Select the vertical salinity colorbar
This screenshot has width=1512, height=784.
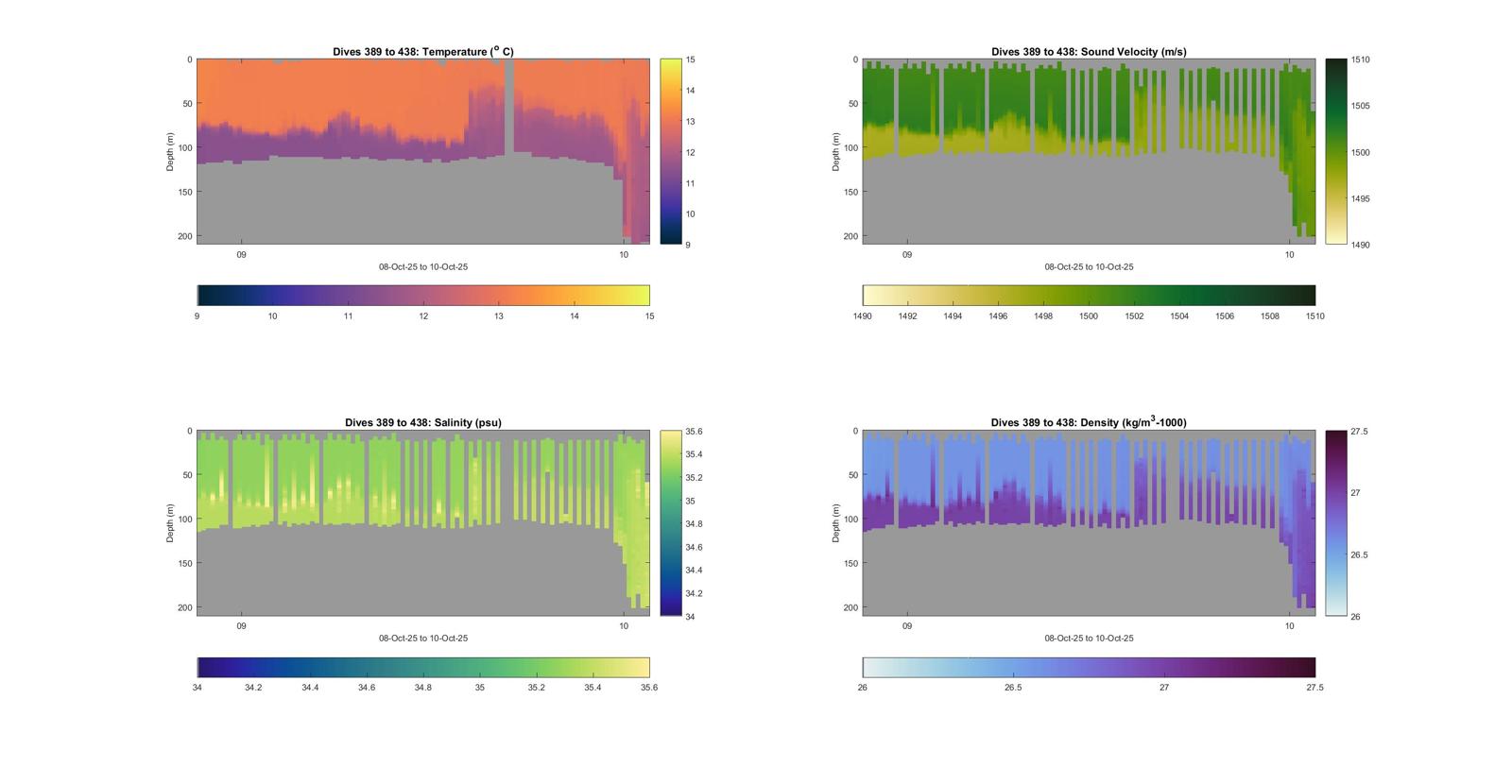(x=671, y=522)
